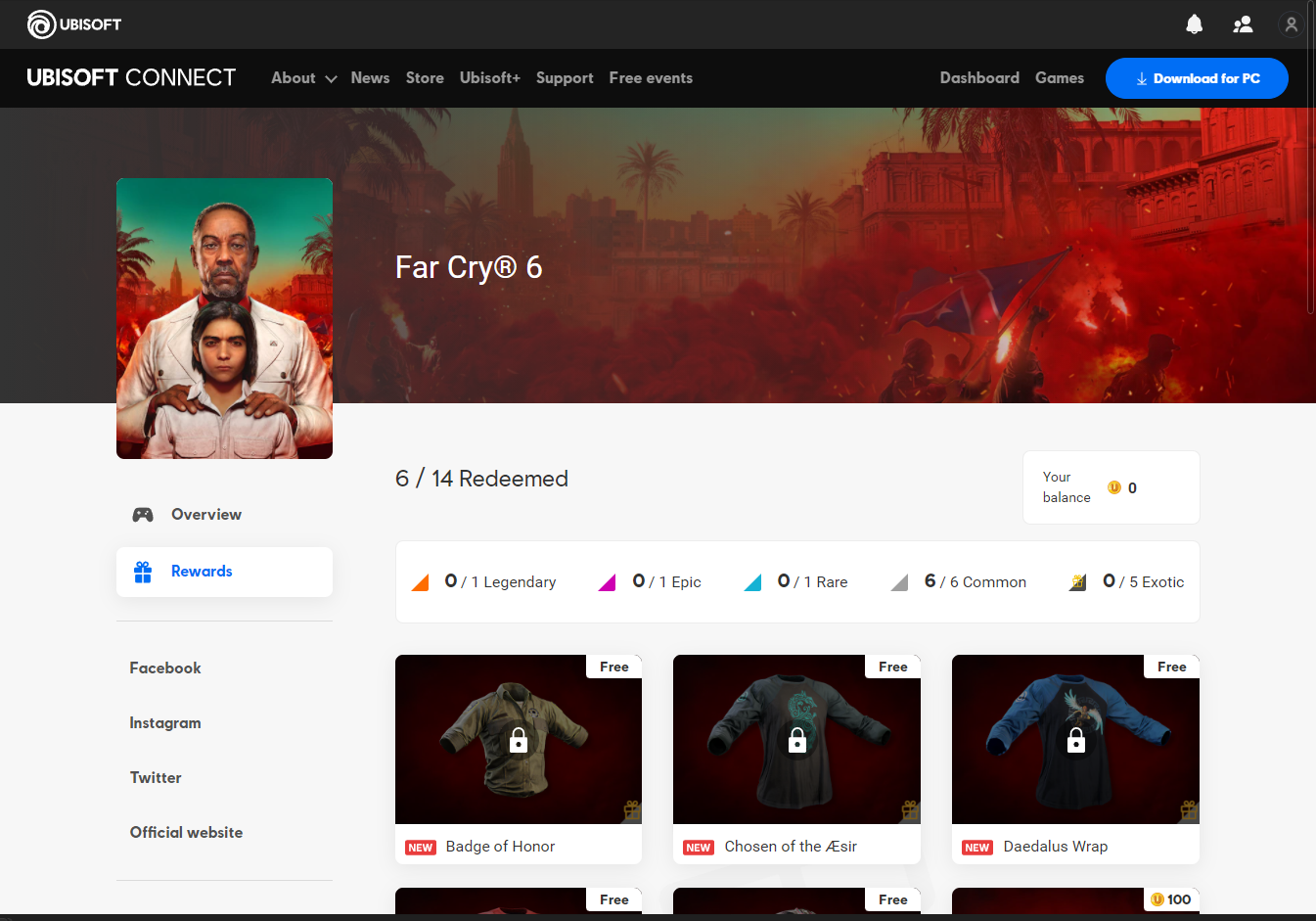Image resolution: width=1316 pixels, height=921 pixels.
Task: Open the Support menu item
Action: click(565, 78)
